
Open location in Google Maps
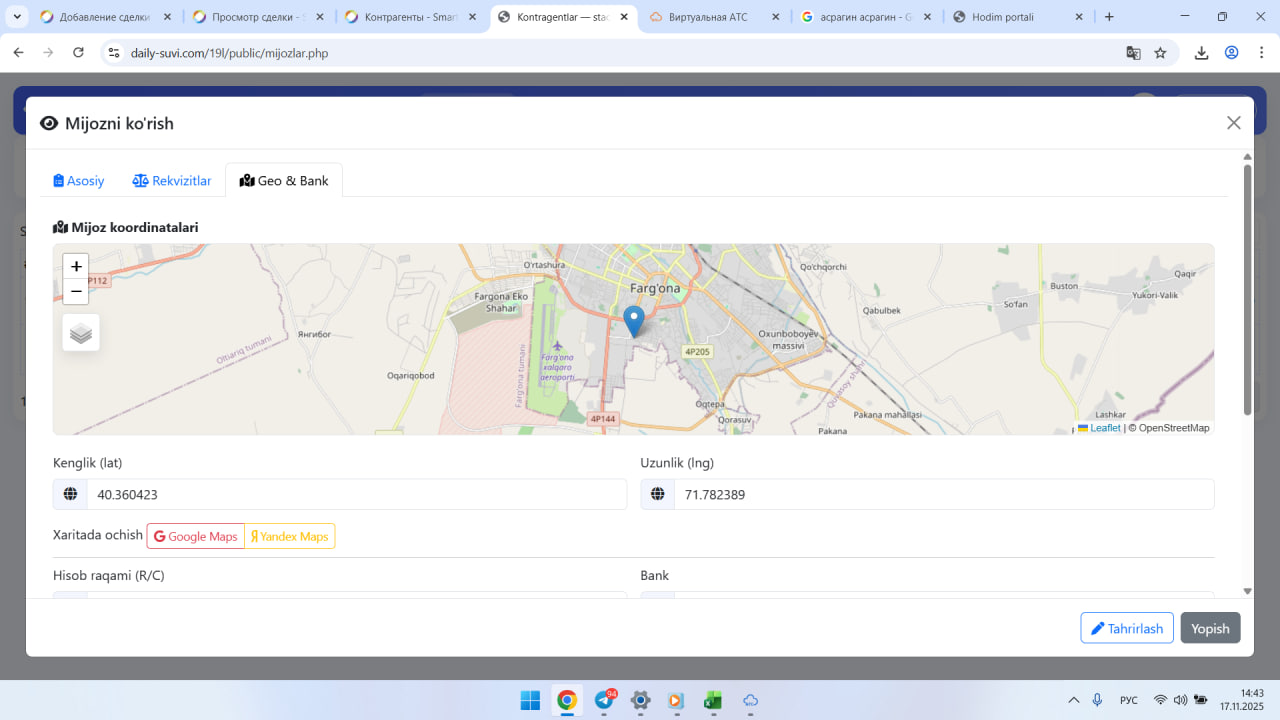(196, 537)
